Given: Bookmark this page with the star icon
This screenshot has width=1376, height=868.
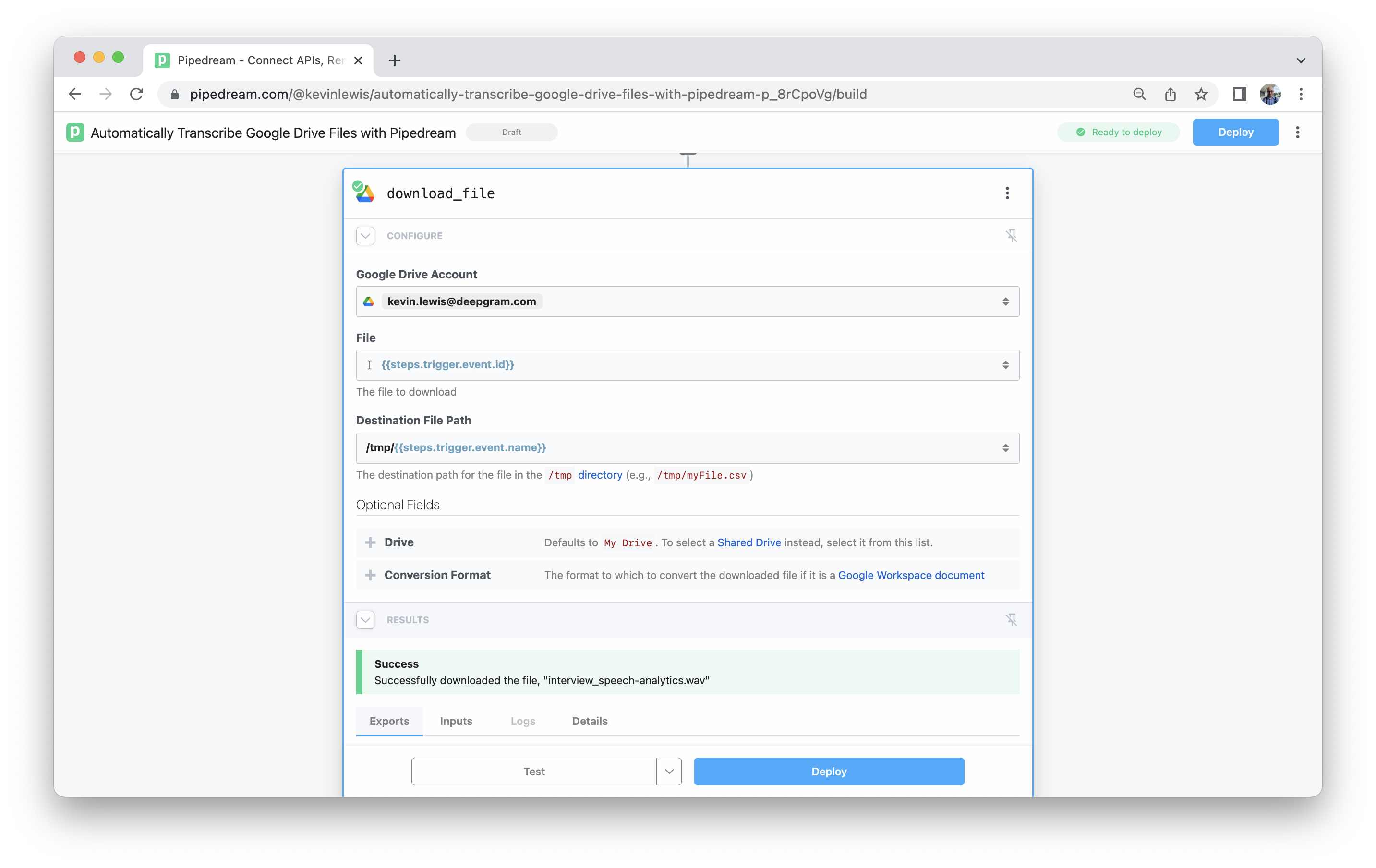Looking at the screenshot, I should coord(1201,94).
